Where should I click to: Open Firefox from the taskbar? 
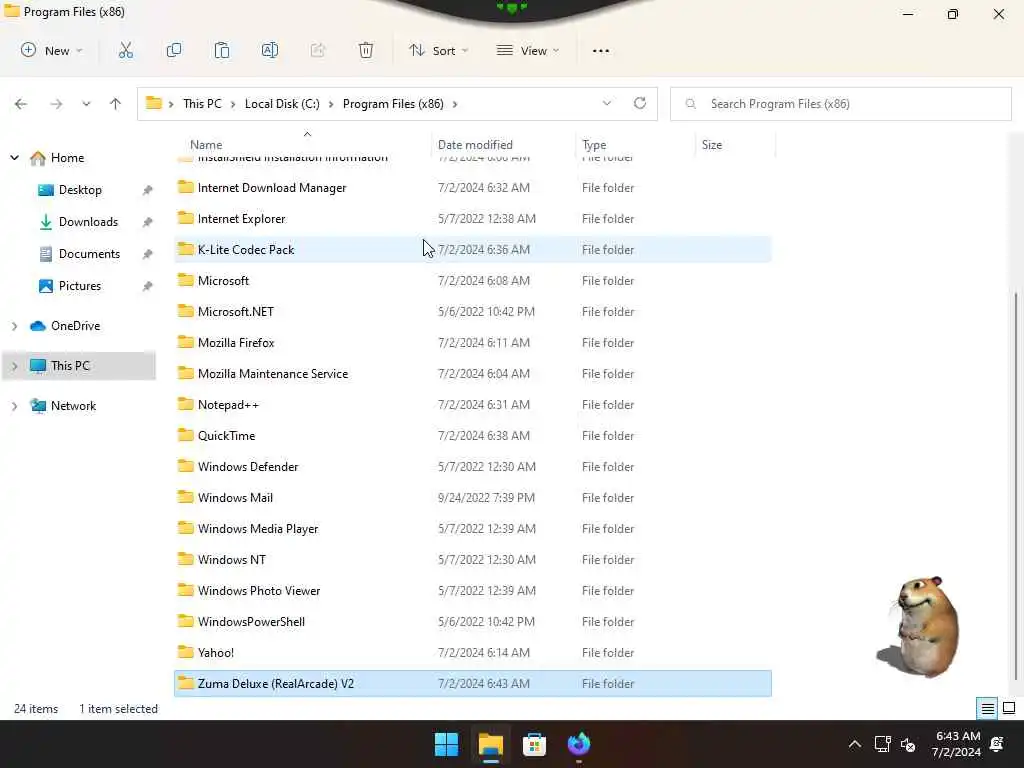coord(579,744)
